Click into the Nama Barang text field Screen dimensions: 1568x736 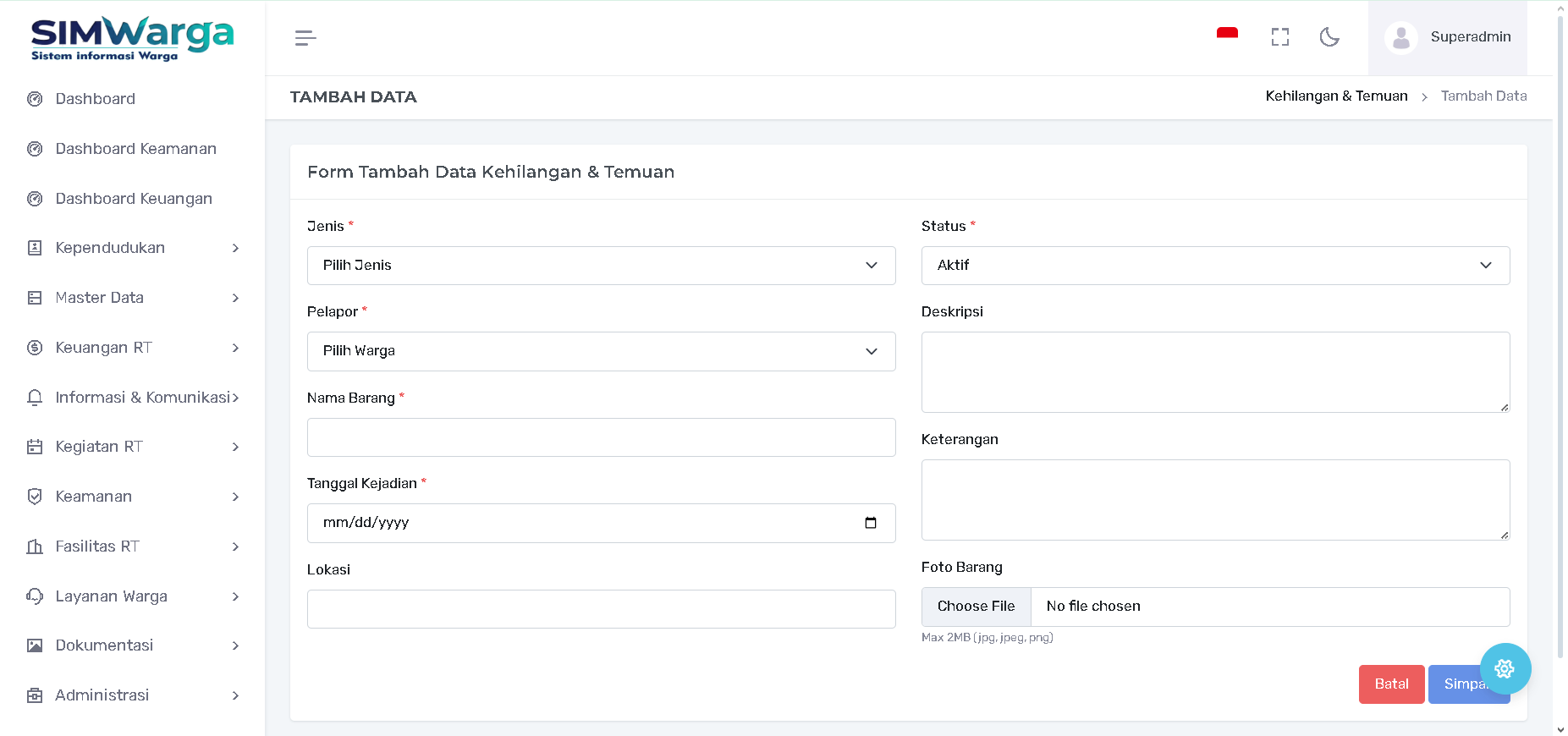(601, 437)
